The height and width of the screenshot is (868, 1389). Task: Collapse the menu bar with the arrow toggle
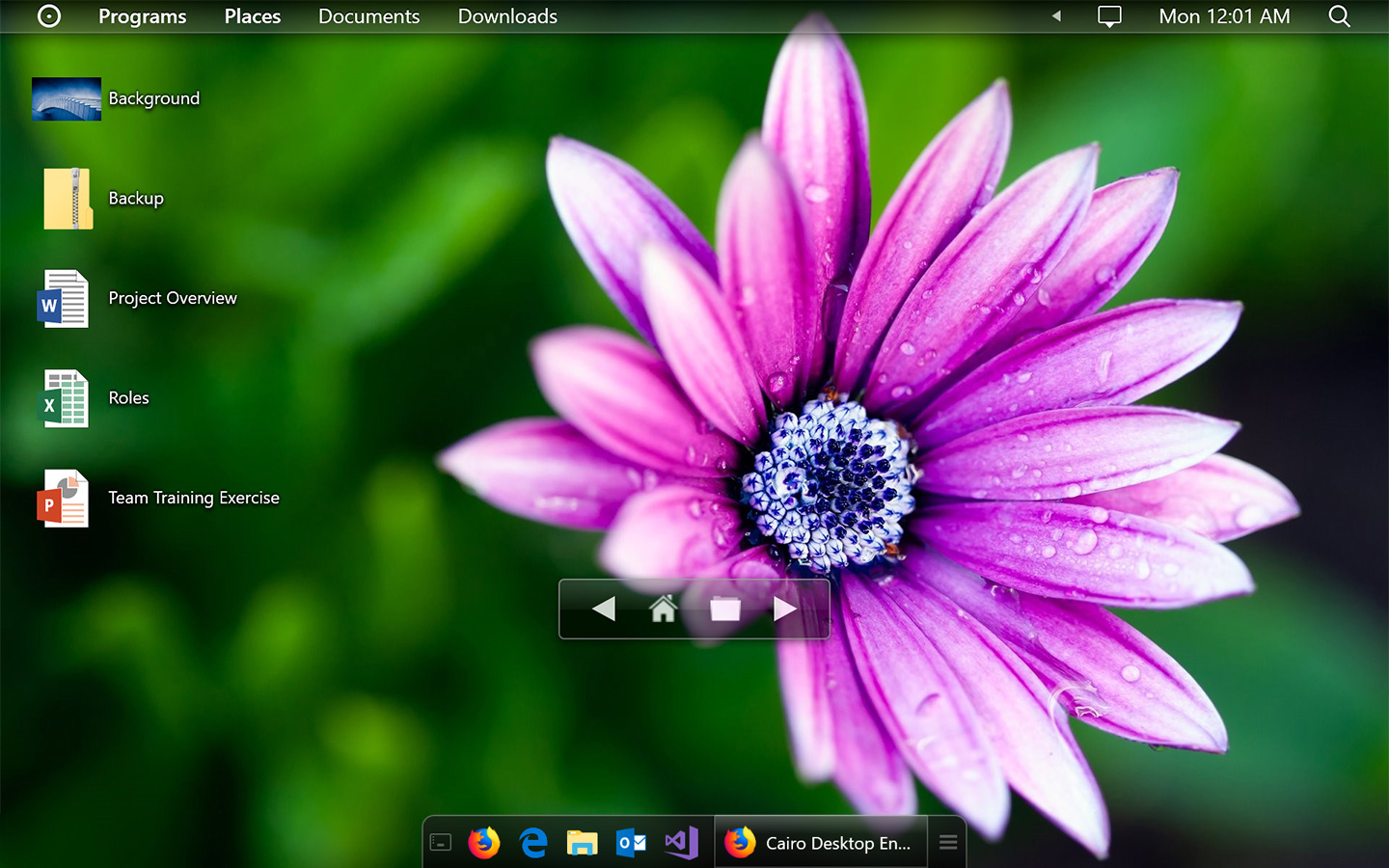[x=1055, y=15]
